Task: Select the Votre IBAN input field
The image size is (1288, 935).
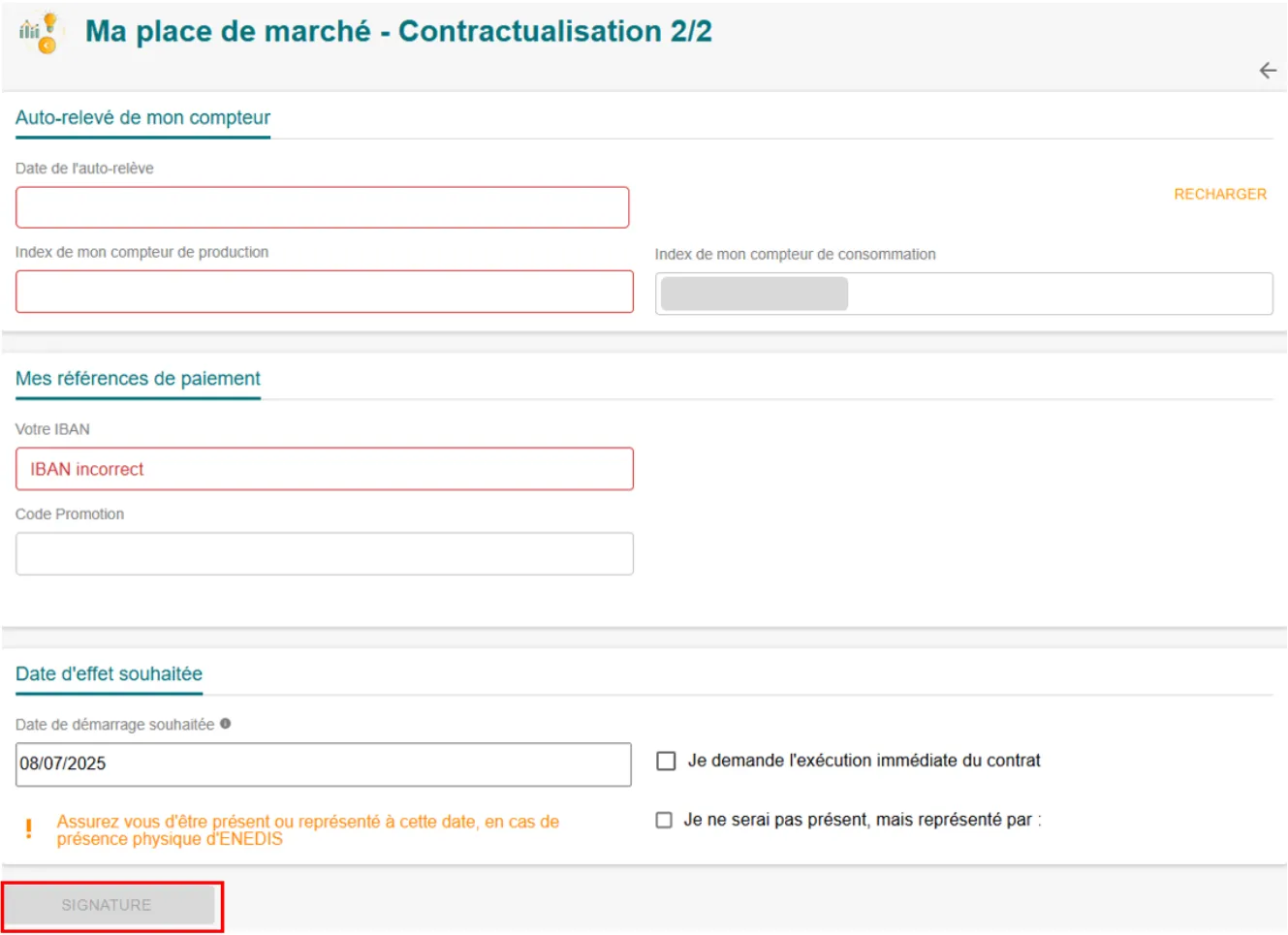Action: pos(324,469)
